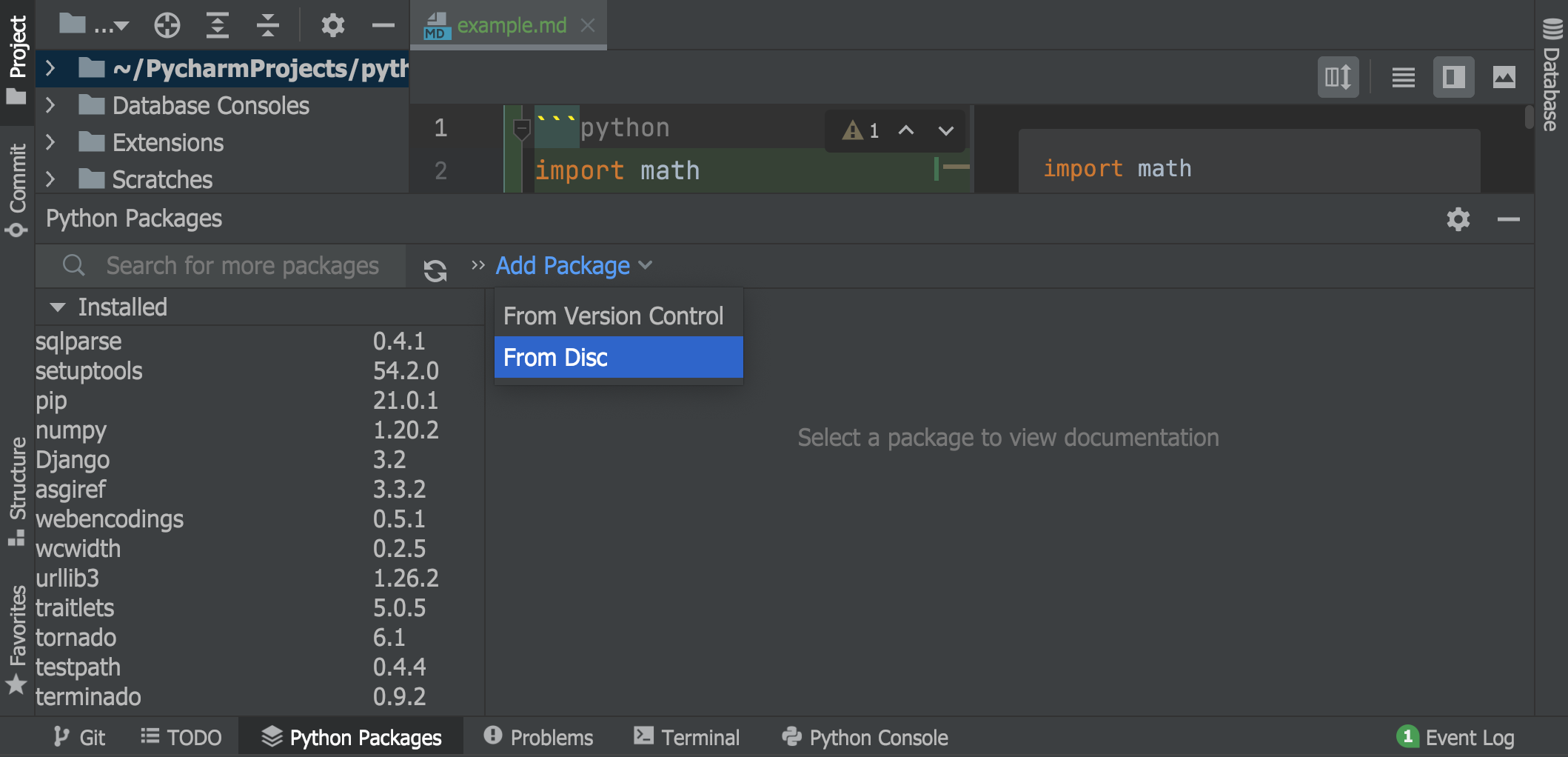Show preview only for the markdown file
1568x757 pixels.
(1504, 76)
